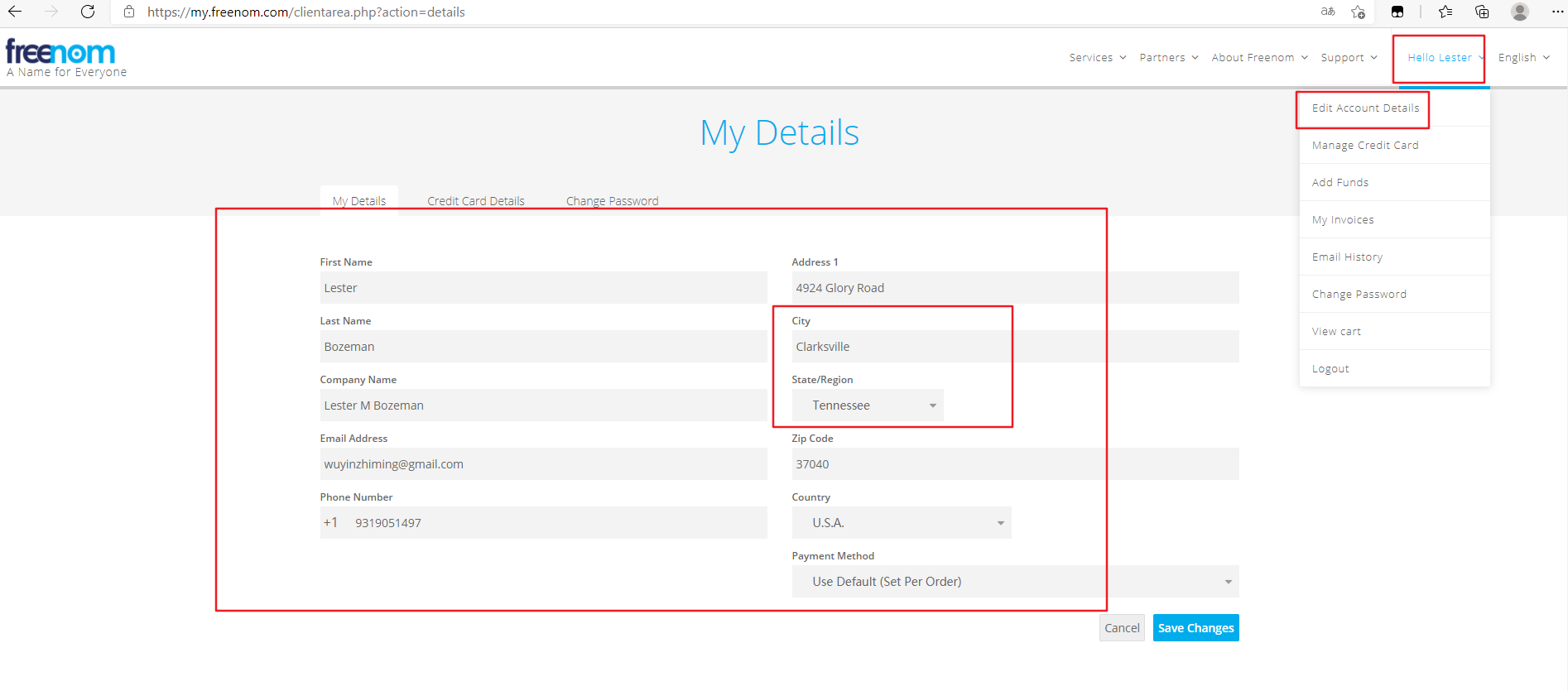Open browser collections icon

(1482, 12)
